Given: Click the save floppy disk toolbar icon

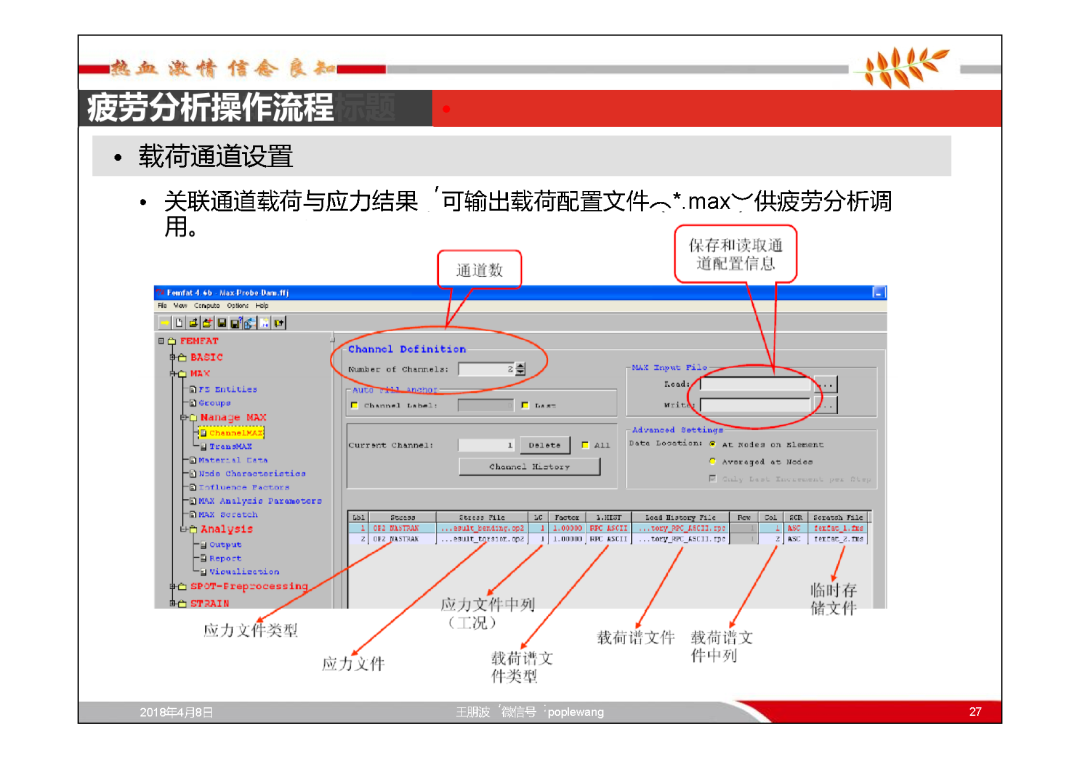Looking at the screenshot, I should (x=222, y=323).
